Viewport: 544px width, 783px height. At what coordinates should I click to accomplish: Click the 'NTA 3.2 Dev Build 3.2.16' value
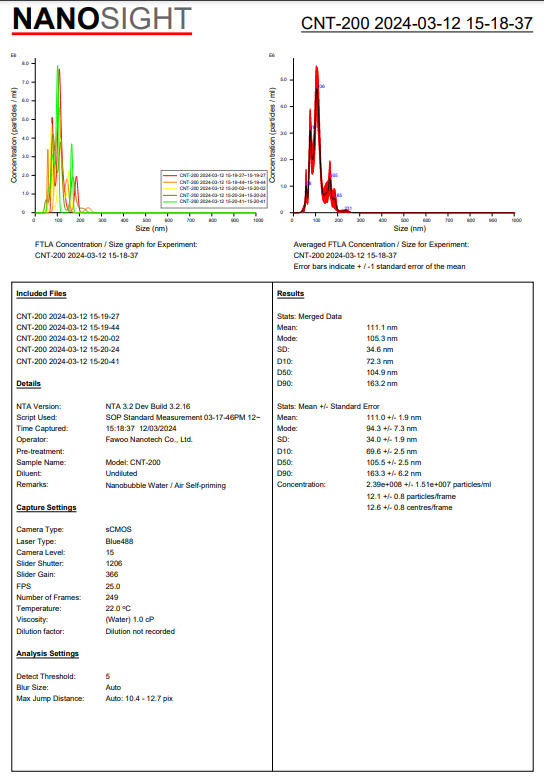(148, 406)
